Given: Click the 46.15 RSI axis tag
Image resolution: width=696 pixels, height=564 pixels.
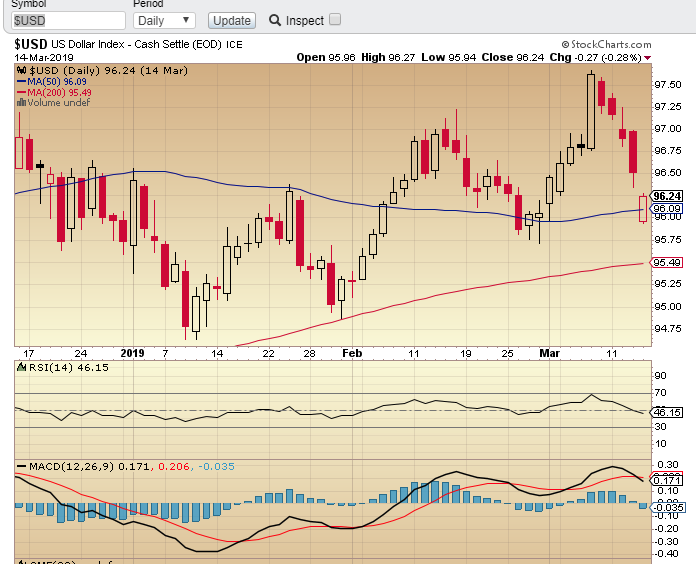Looking at the screenshot, I should [x=667, y=413].
